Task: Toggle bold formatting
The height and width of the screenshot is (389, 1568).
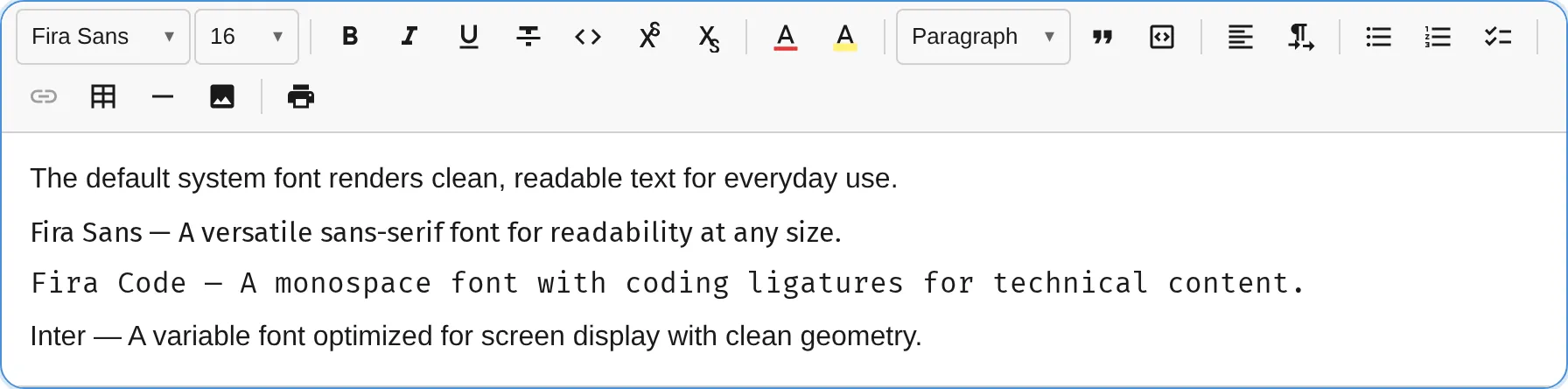Action: [x=350, y=37]
